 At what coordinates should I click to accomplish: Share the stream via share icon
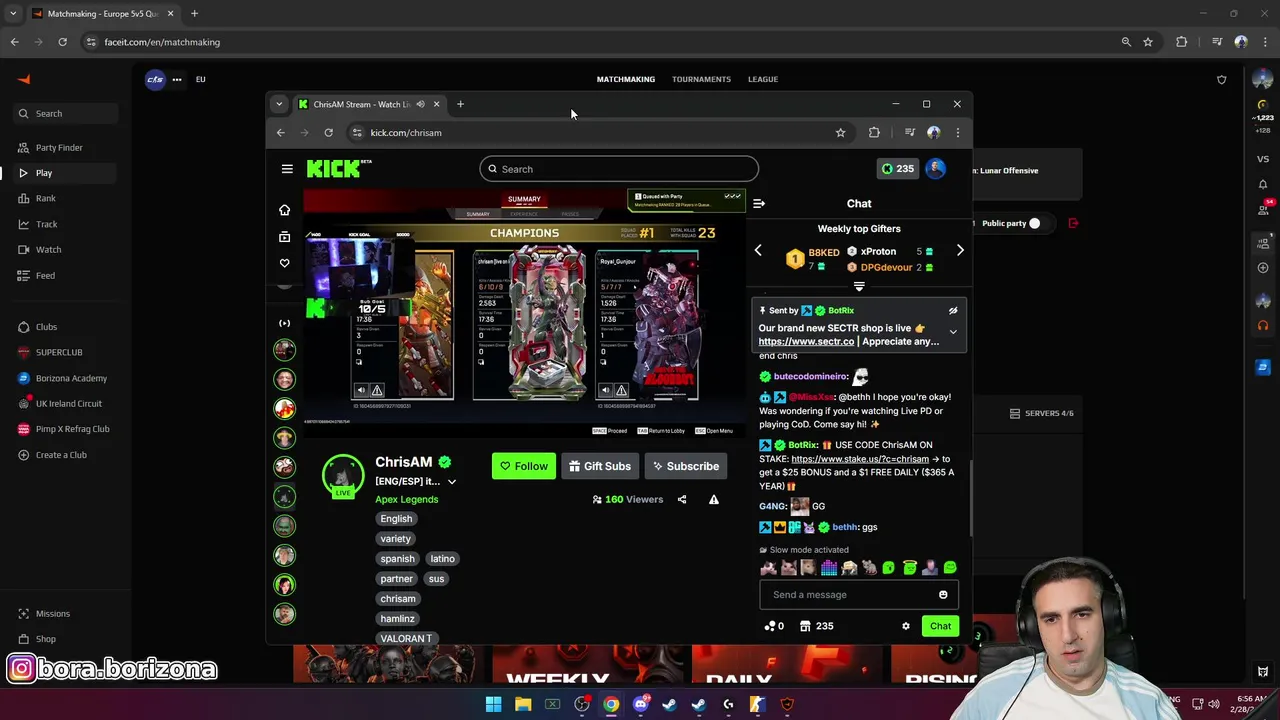pyautogui.click(x=682, y=499)
